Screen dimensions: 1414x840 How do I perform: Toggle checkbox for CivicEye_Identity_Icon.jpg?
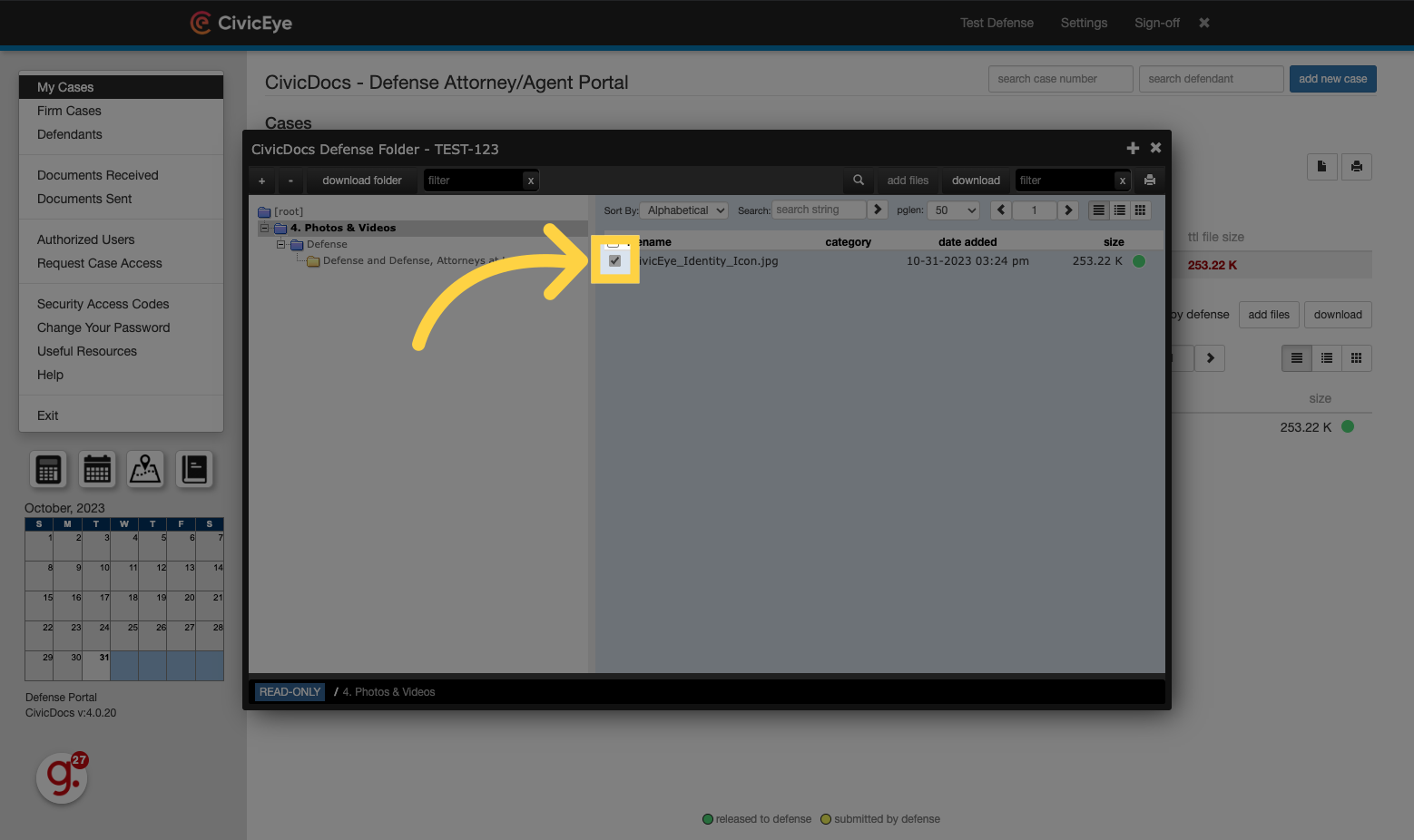pyautogui.click(x=615, y=260)
